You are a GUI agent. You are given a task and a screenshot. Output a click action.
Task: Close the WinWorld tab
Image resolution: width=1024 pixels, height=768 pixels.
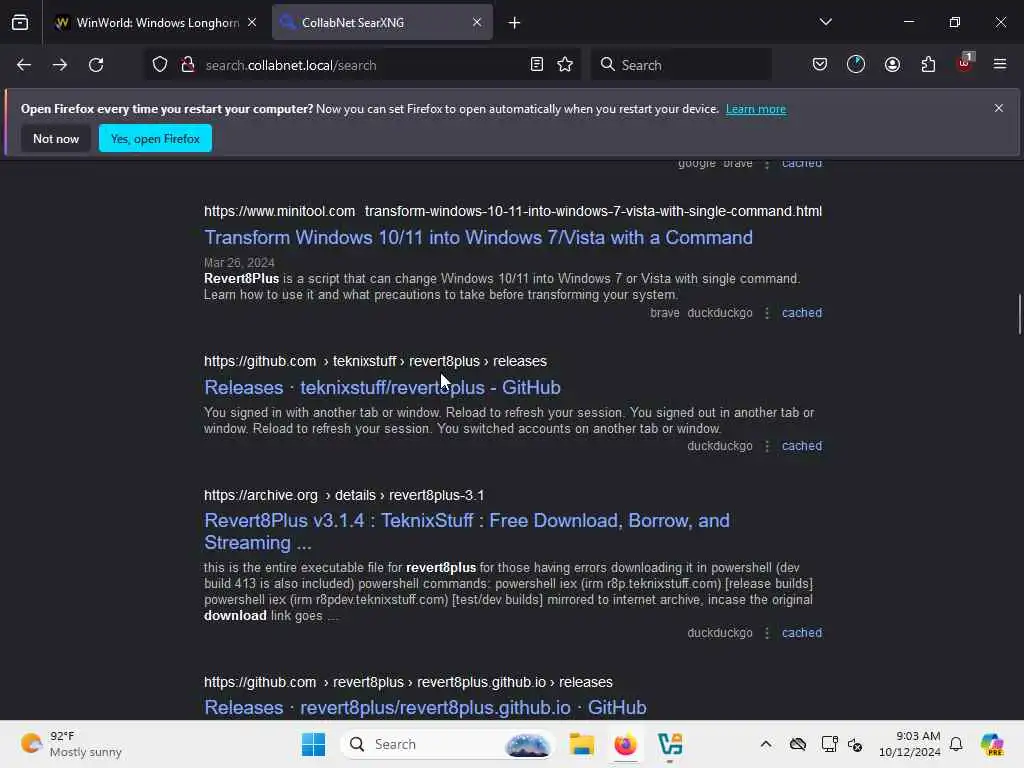tap(252, 22)
